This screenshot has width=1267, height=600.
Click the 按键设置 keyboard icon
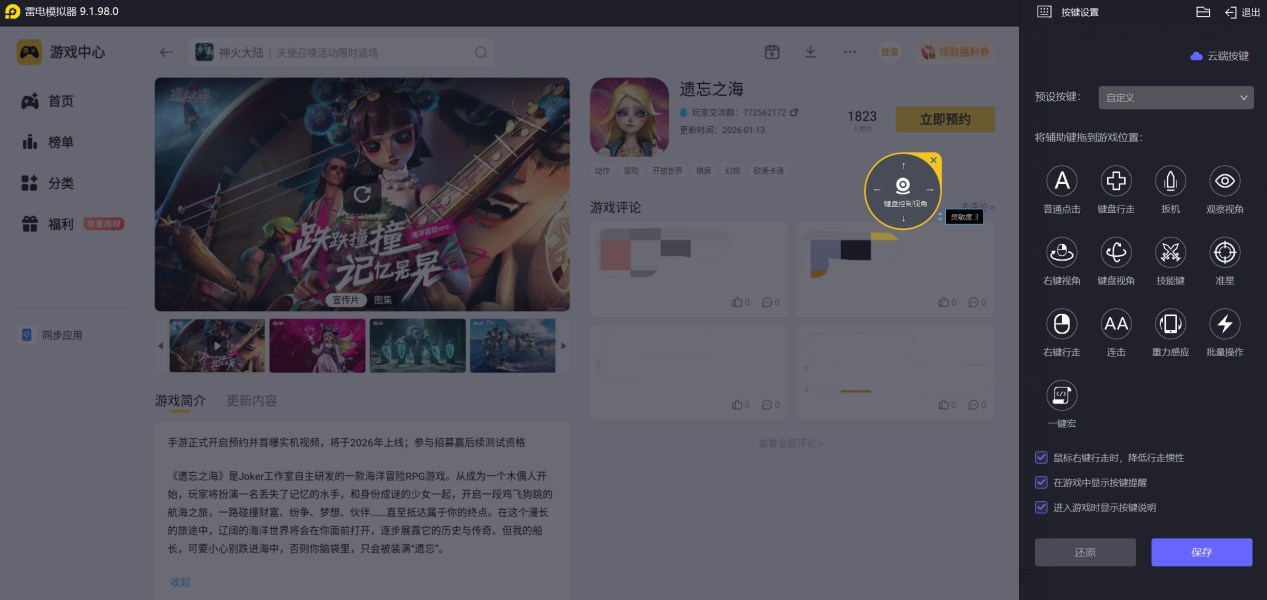click(1044, 12)
